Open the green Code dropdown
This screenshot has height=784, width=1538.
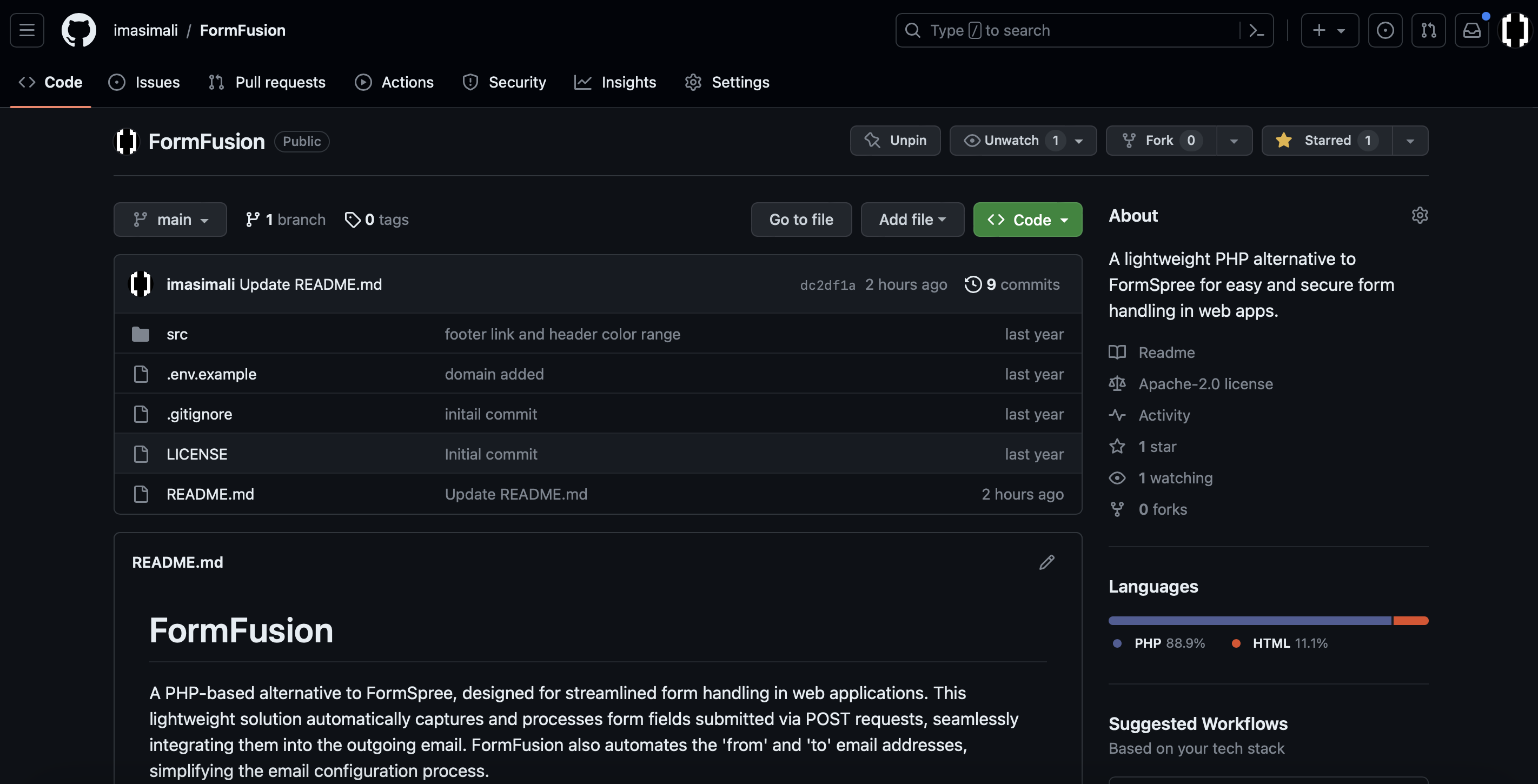pyautogui.click(x=1027, y=219)
